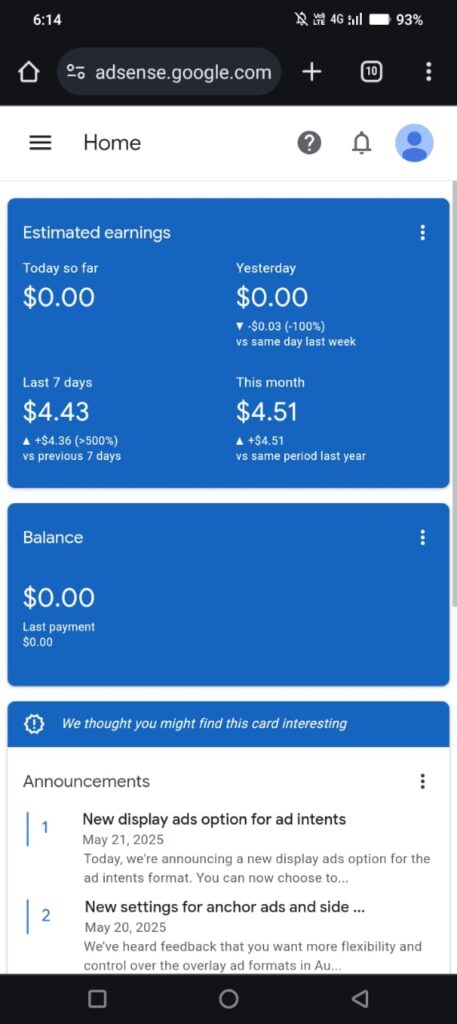Open 'New settings for anchor ads' announcement
This screenshot has height=1024, width=457.
pos(225,906)
